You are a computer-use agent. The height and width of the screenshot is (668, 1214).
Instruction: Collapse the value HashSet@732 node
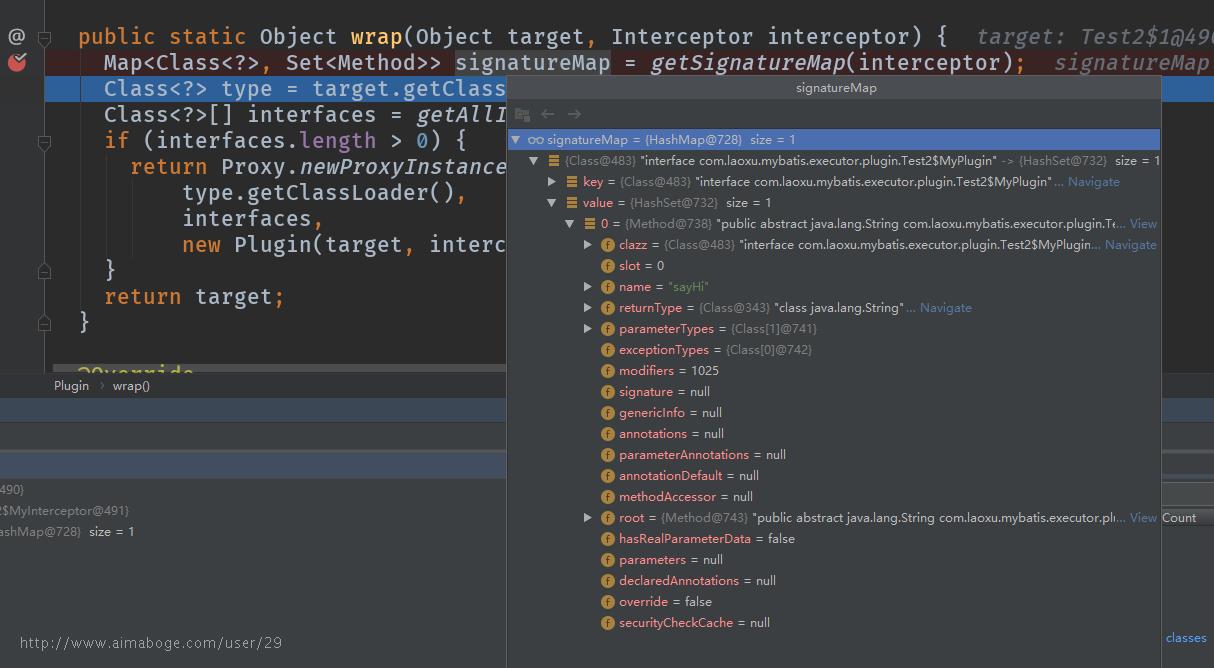(x=552, y=203)
